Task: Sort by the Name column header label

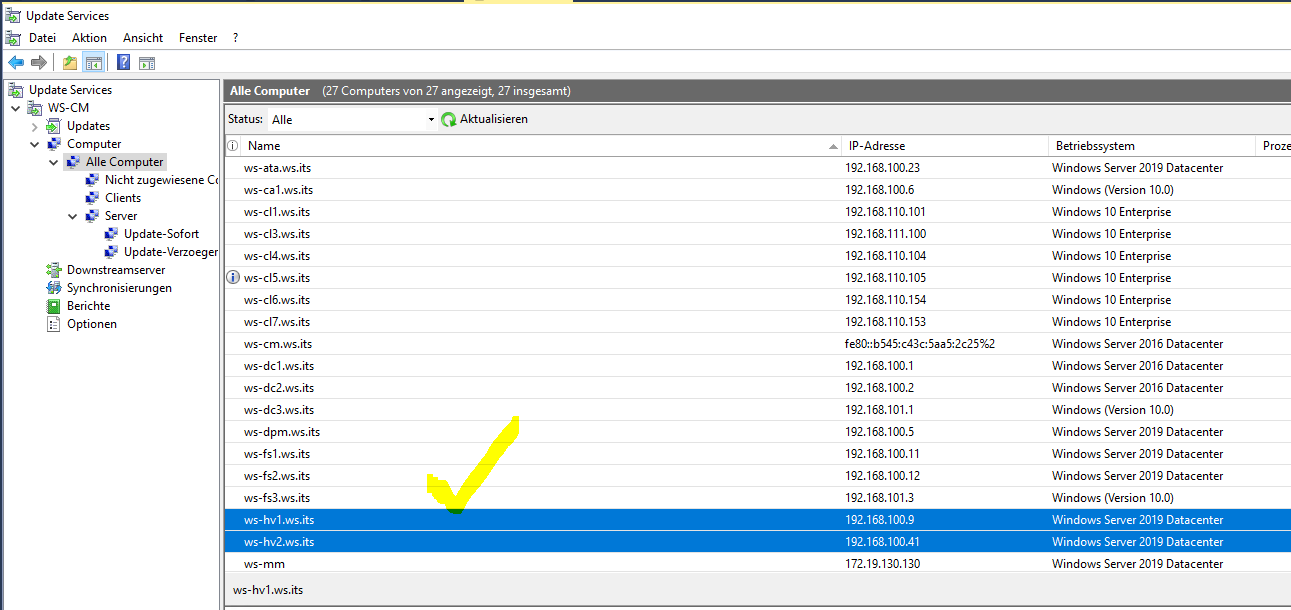Action: click(264, 146)
